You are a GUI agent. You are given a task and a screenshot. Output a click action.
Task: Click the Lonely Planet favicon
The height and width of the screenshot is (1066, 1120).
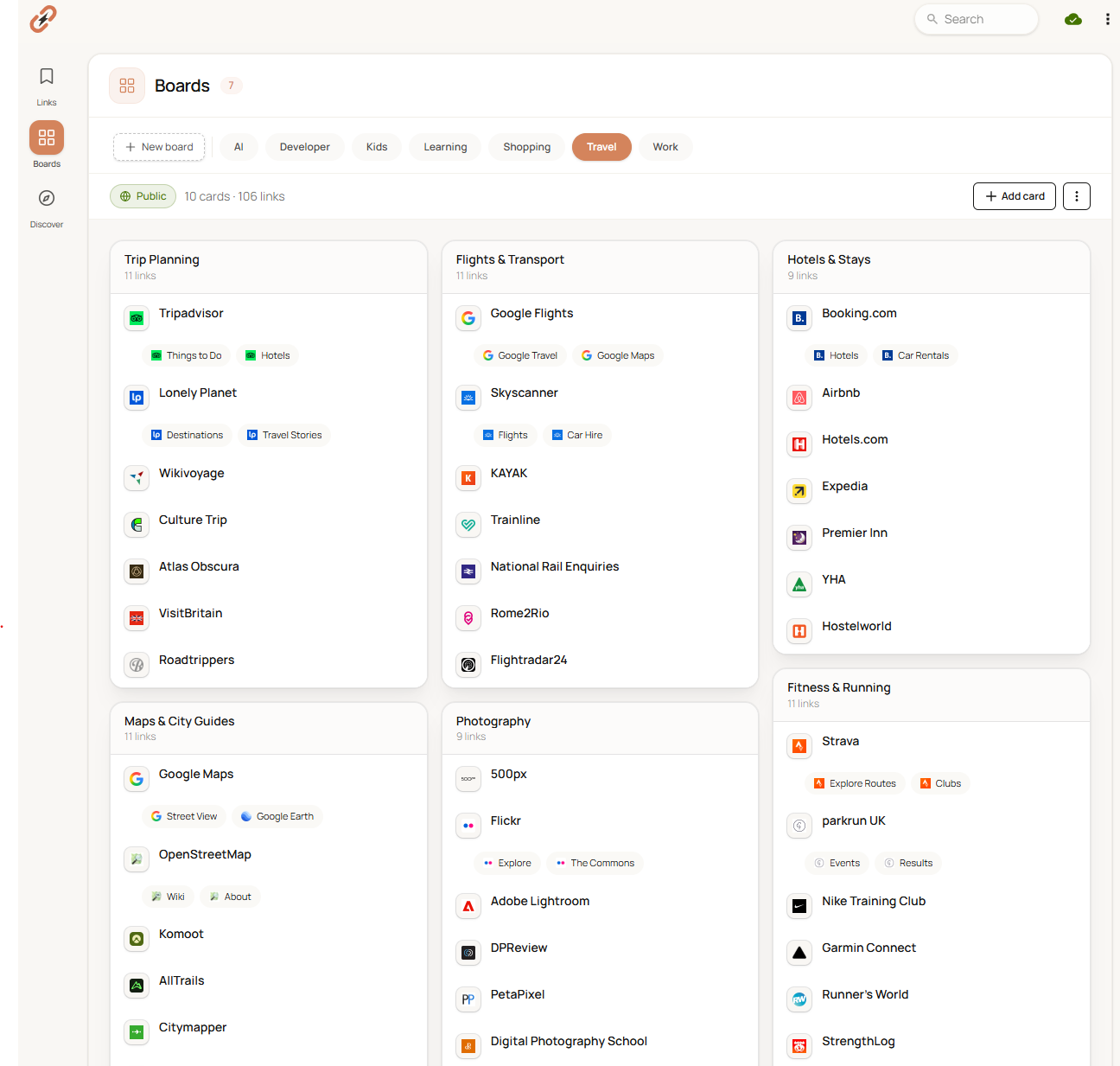[137, 398]
